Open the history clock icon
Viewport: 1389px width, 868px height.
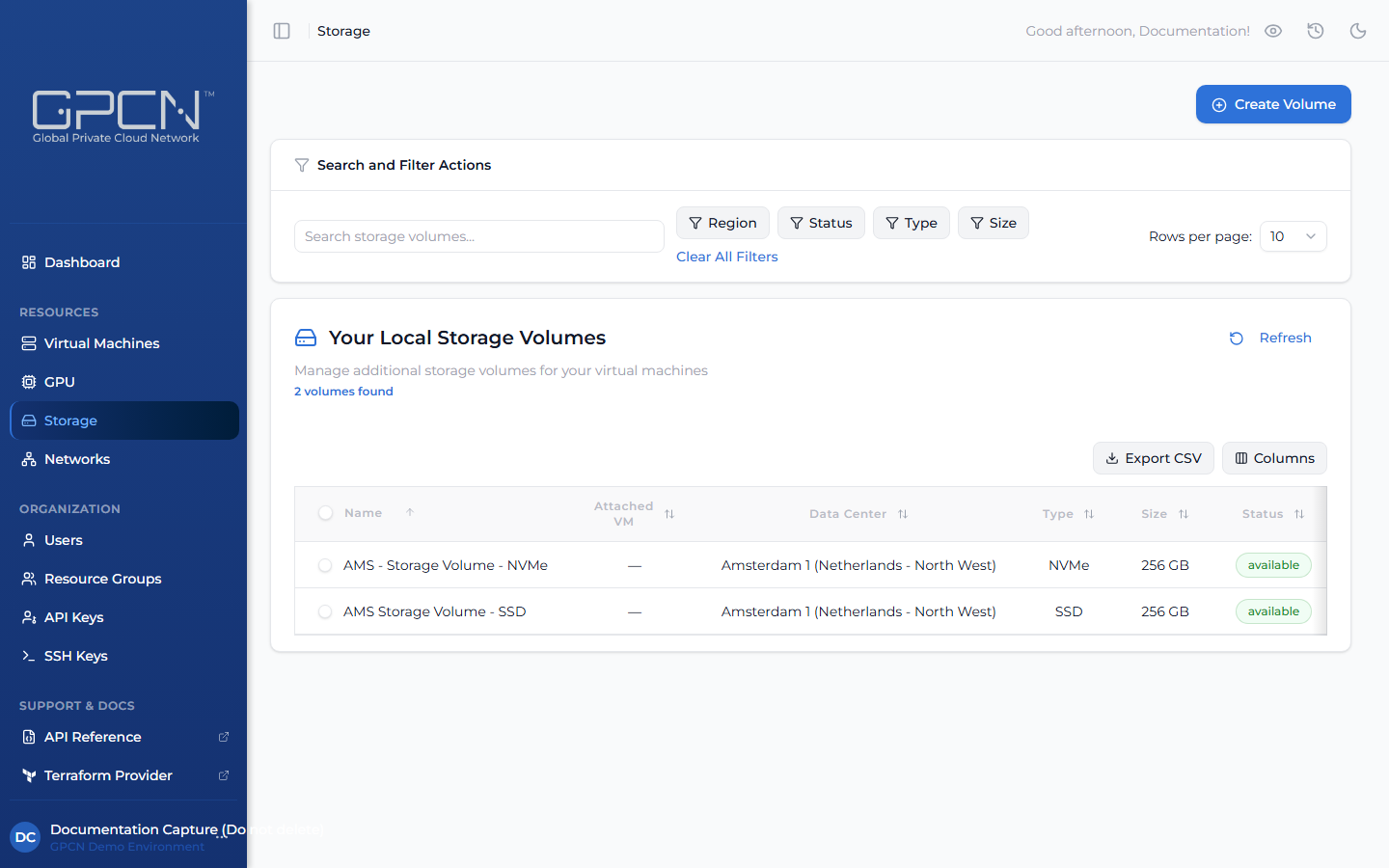tap(1316, 31)
